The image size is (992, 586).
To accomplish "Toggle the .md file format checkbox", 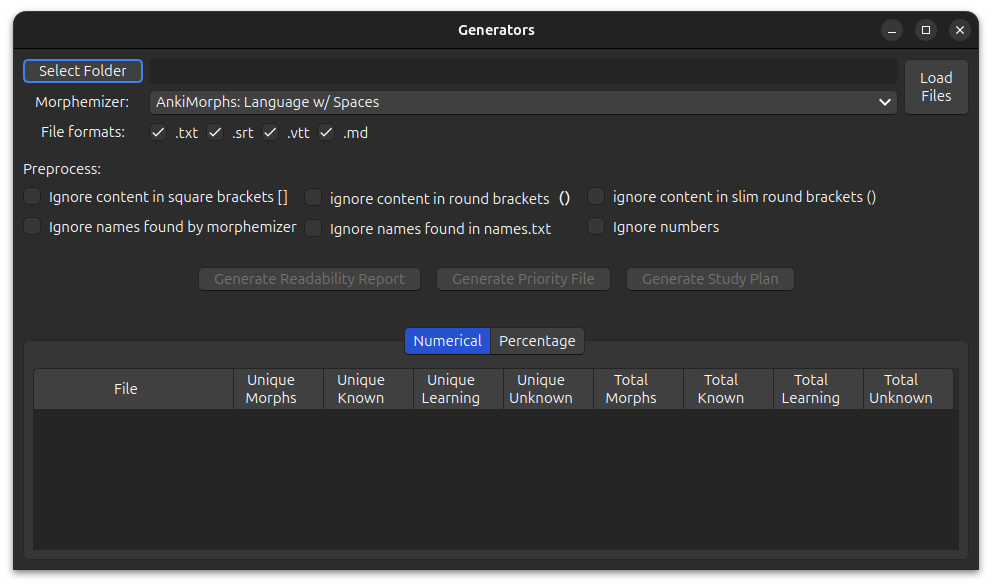I will click(x=326, y=132).
